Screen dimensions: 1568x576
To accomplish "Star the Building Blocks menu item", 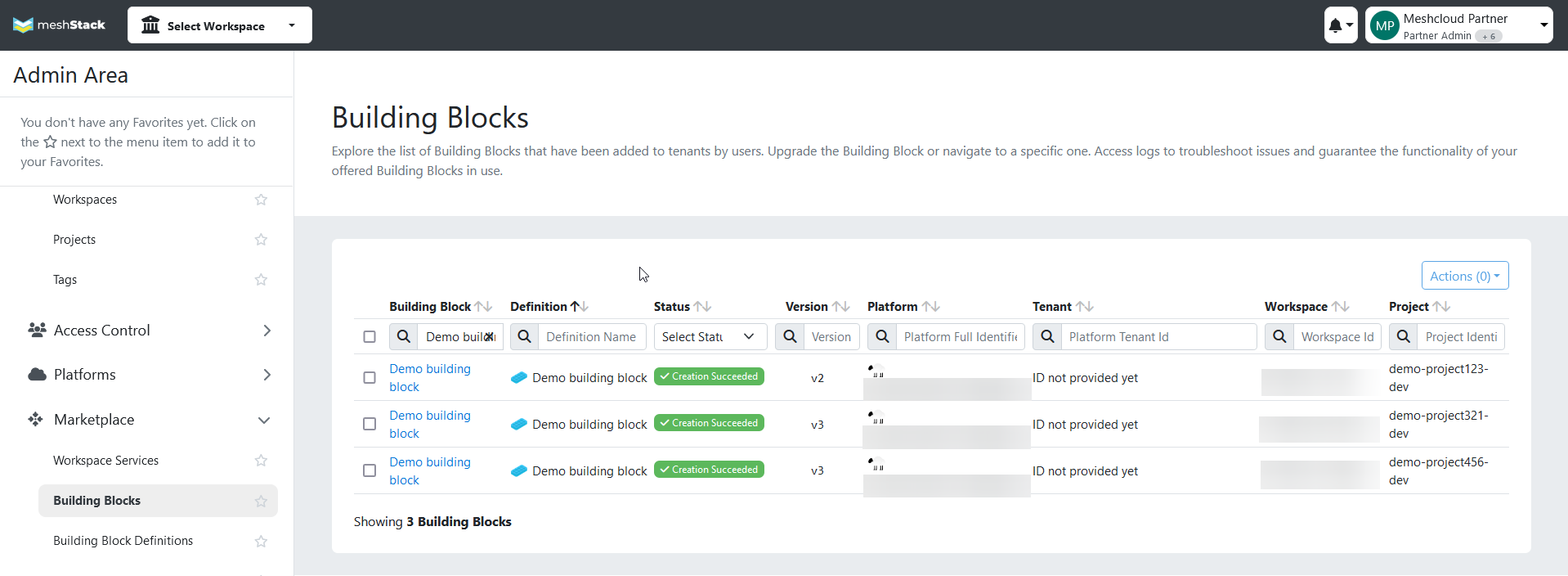I will point(261,501).
